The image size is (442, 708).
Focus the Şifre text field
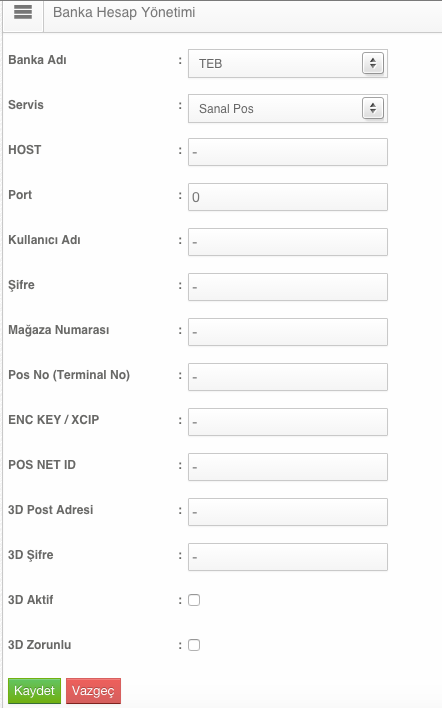coord(288,287)
